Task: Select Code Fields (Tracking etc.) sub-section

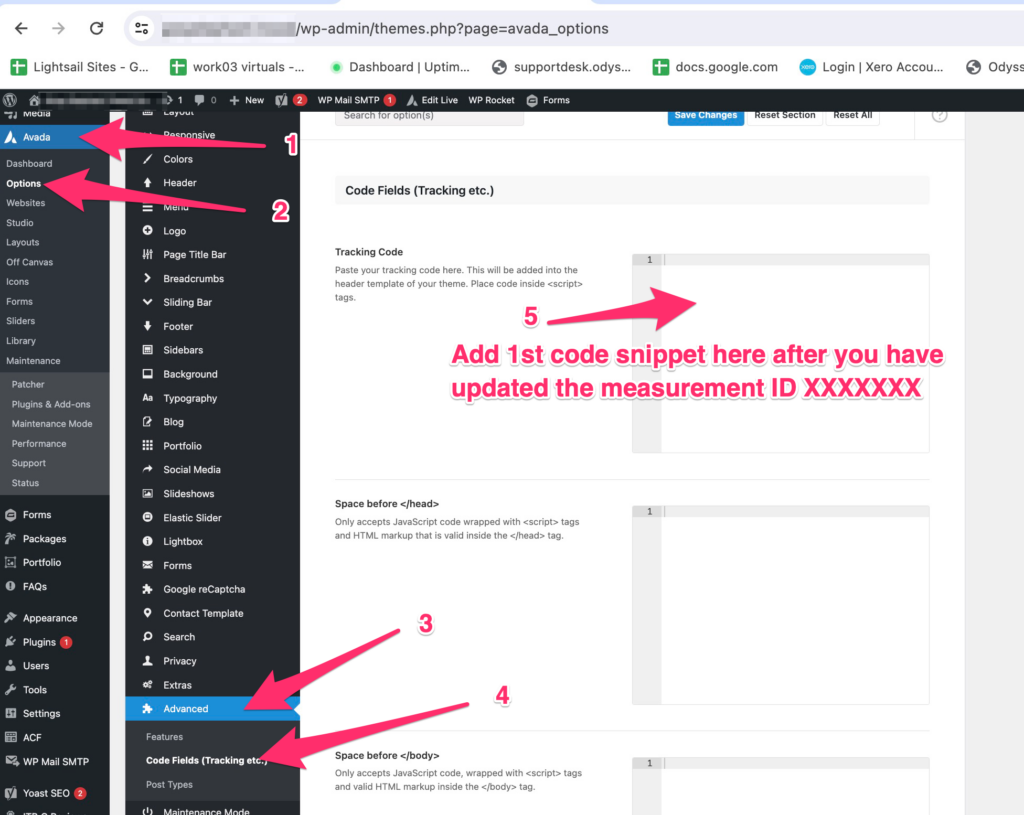Action: tap(206, 760)
